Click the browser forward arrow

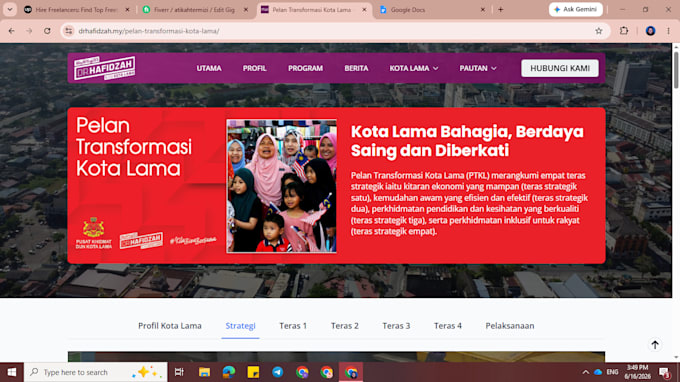click(x=29, y=31)
